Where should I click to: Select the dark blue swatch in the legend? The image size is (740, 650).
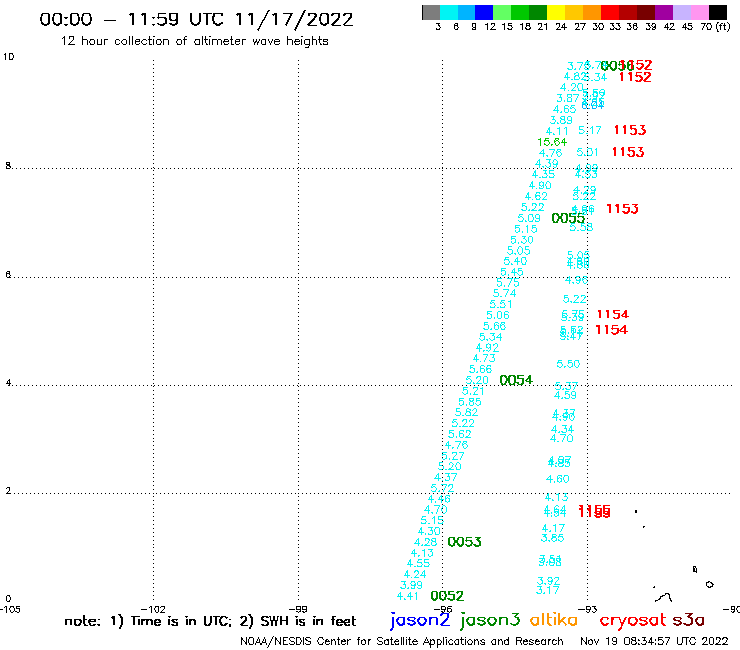pyautogui.click(x=484, y=12)
